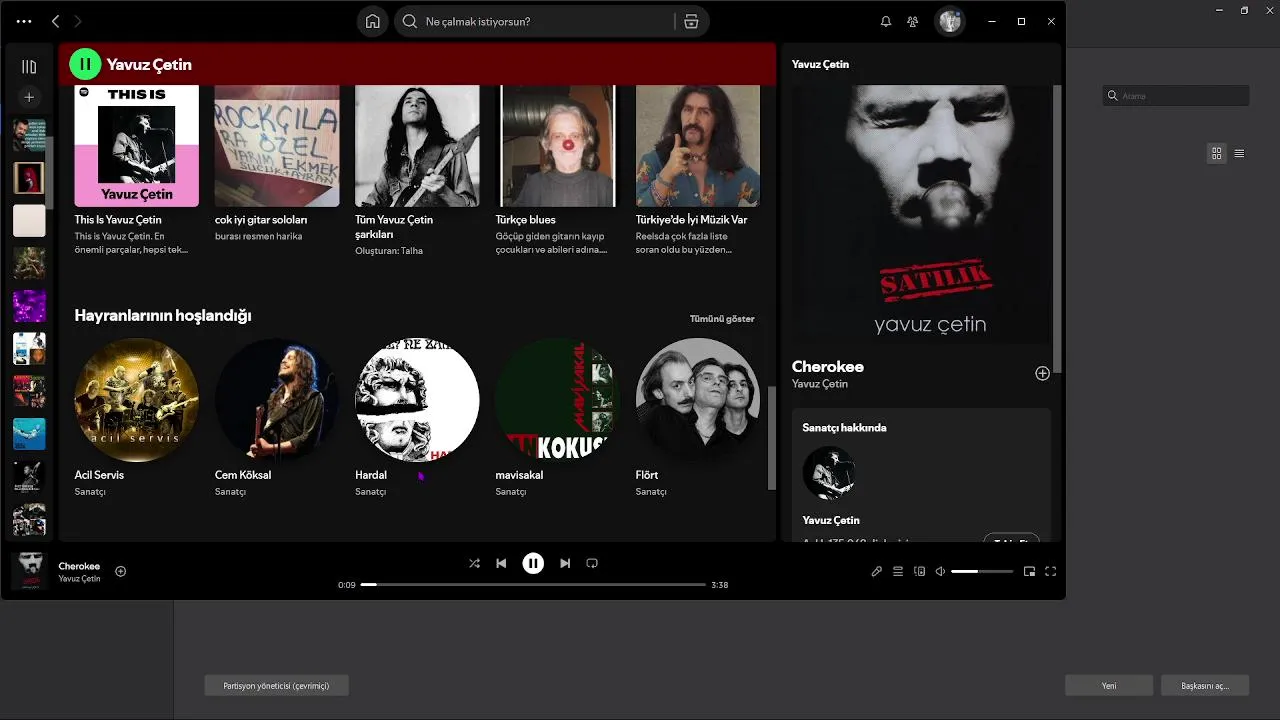
Task: Open the Browse icon in search bar
Action: click(x=691, y=21)
